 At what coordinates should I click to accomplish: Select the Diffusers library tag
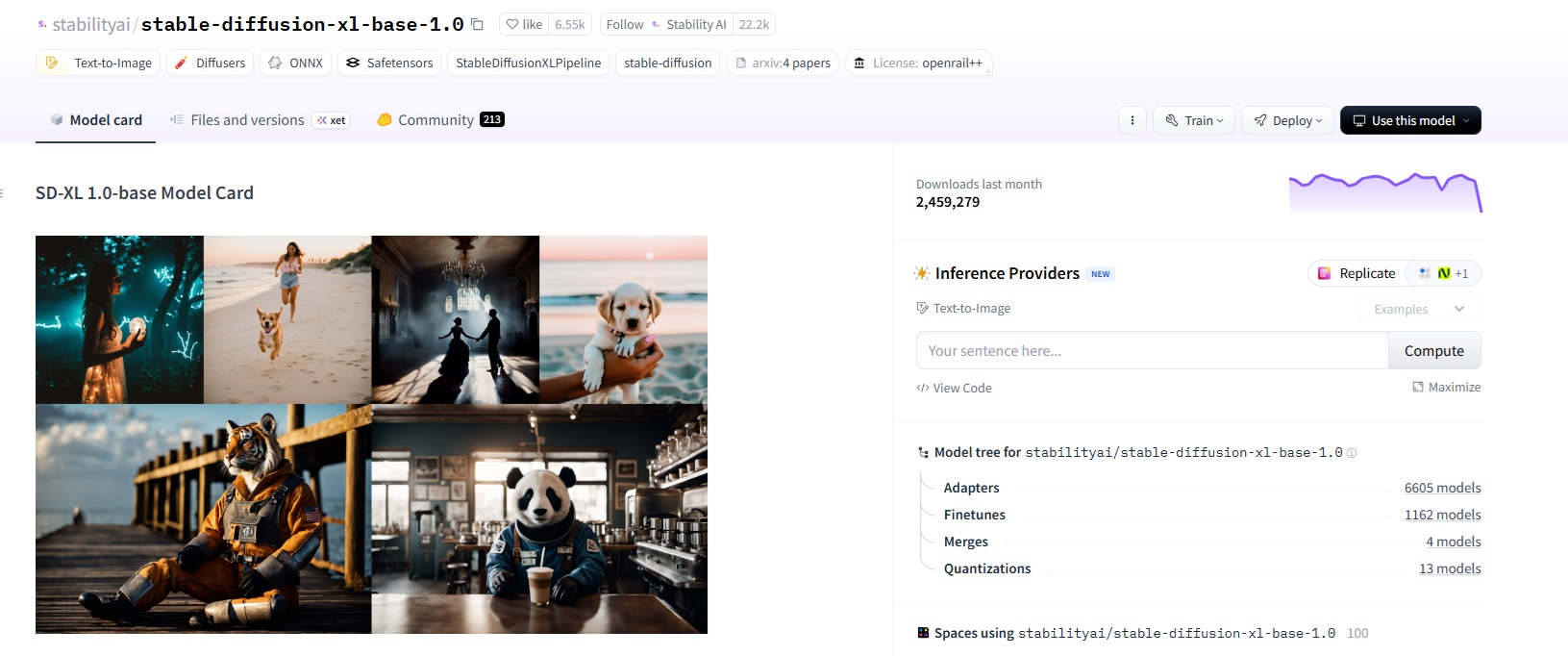[x=210, y=63]
